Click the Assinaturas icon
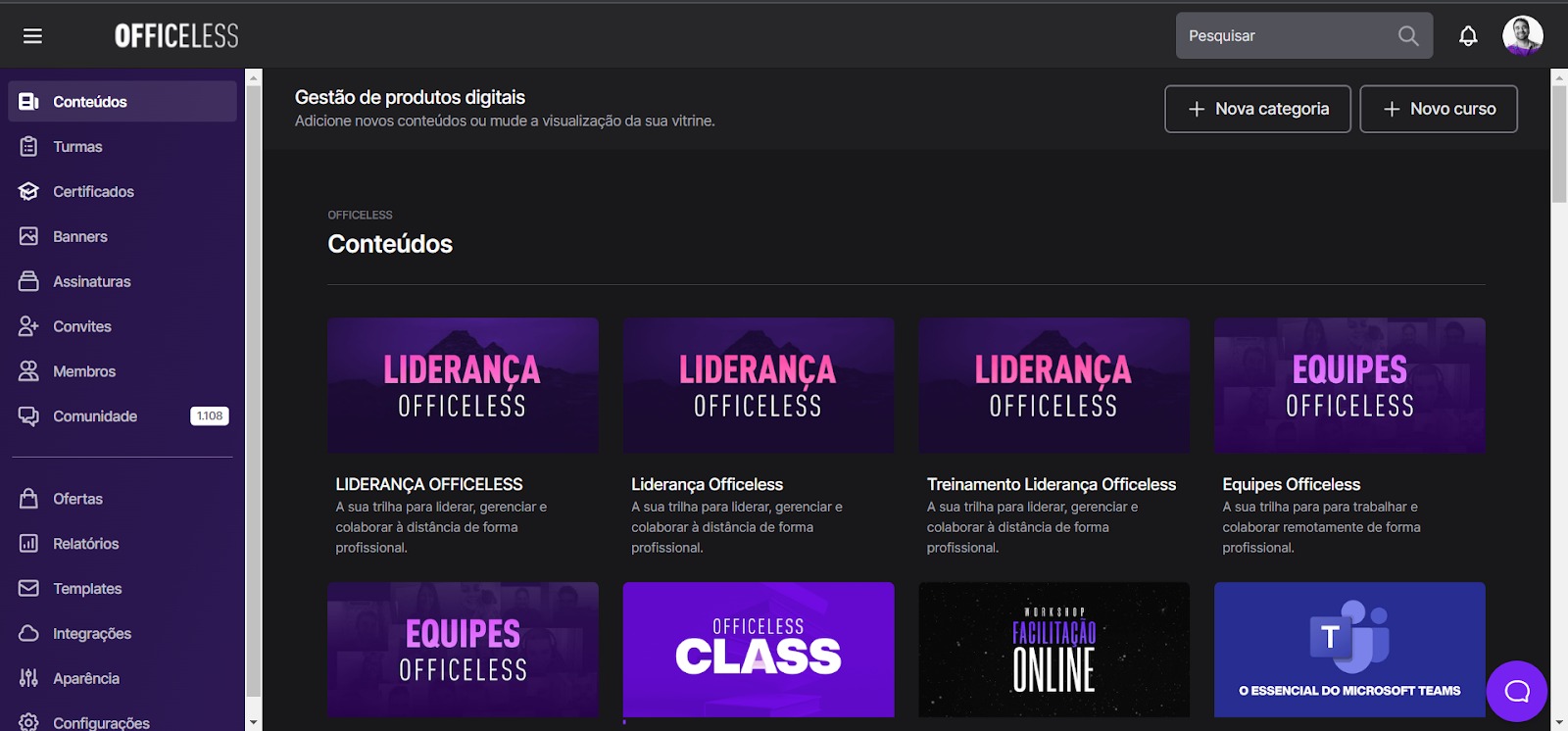 click(28, 281)
